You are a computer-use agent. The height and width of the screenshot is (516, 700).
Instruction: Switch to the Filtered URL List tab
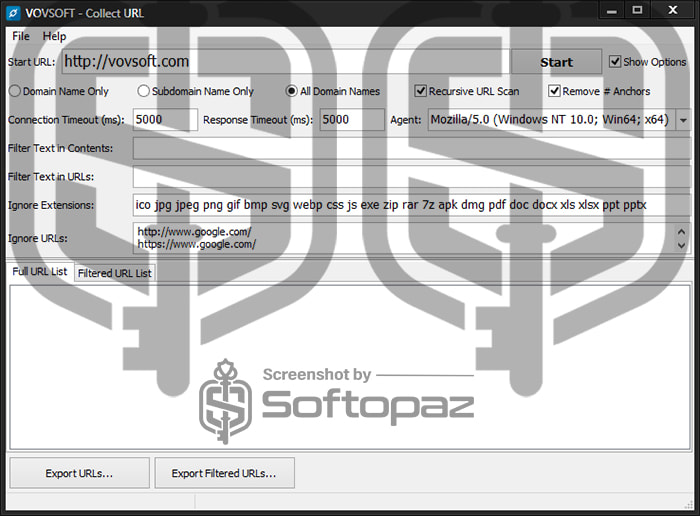tap(115, 273)
